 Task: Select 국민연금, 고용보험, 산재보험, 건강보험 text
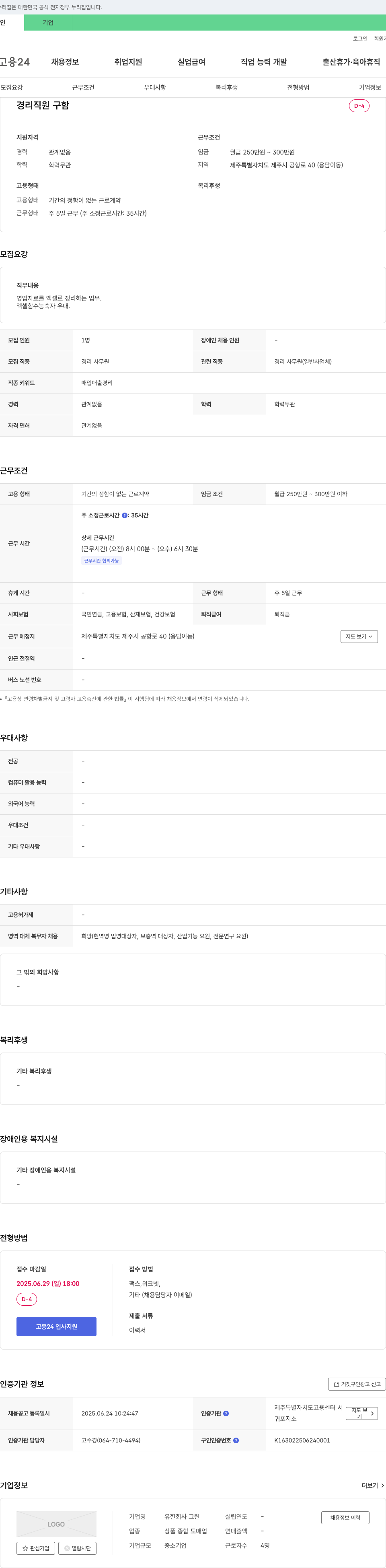click(x=128, y=614)
